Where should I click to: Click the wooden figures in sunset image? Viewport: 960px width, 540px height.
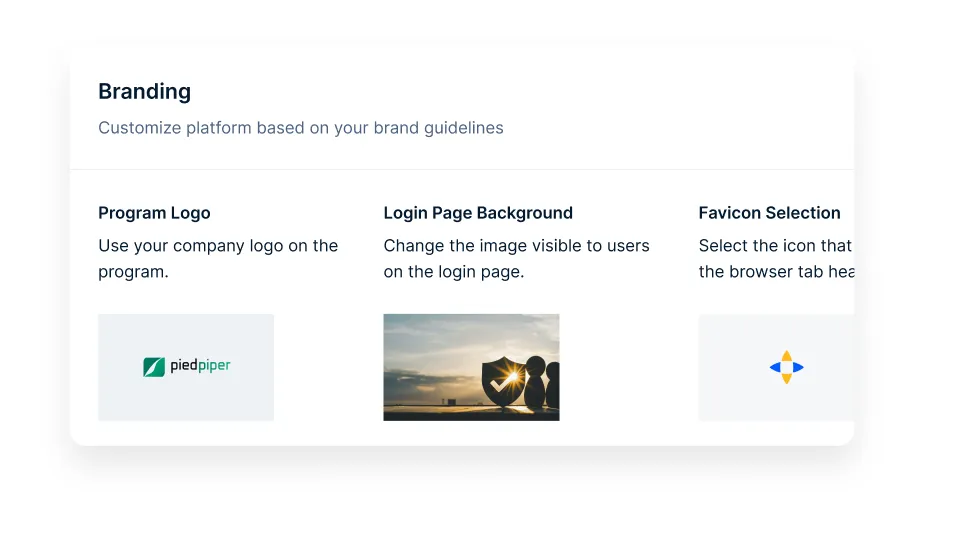tap(542, 383)
